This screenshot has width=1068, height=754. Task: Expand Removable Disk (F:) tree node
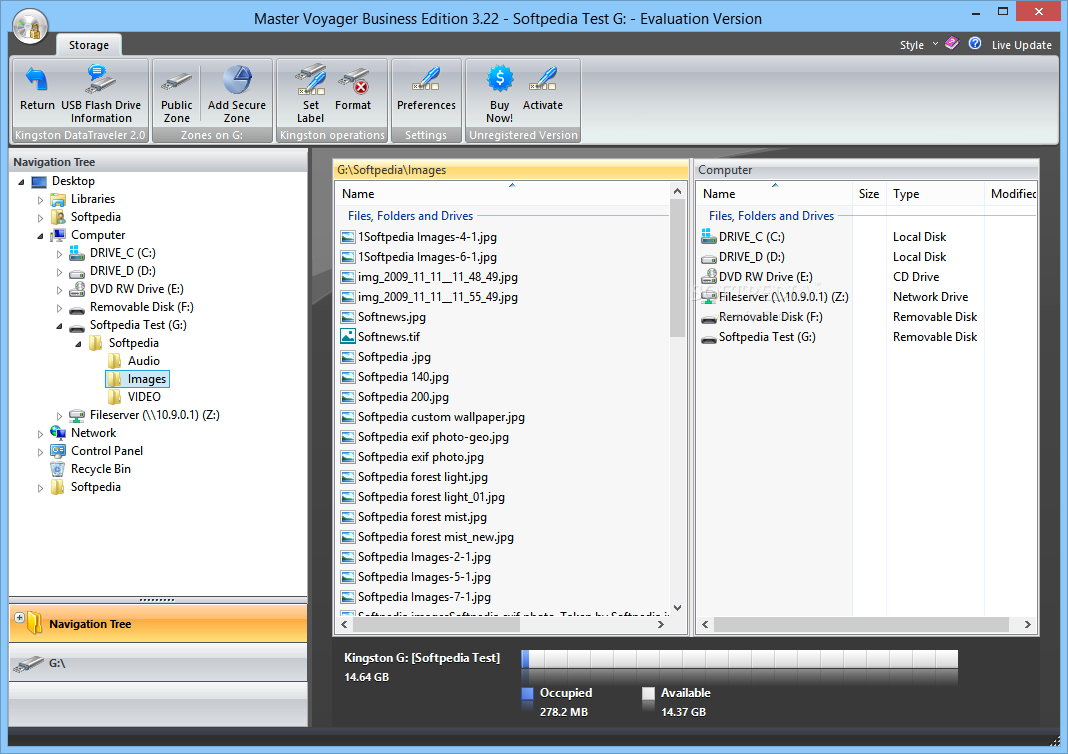[59, 308]
